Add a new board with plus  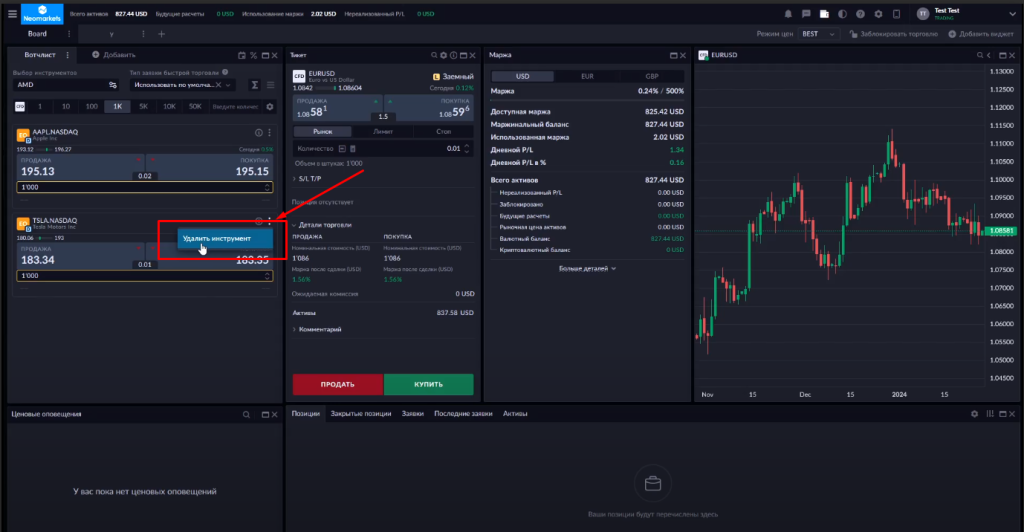161,34
